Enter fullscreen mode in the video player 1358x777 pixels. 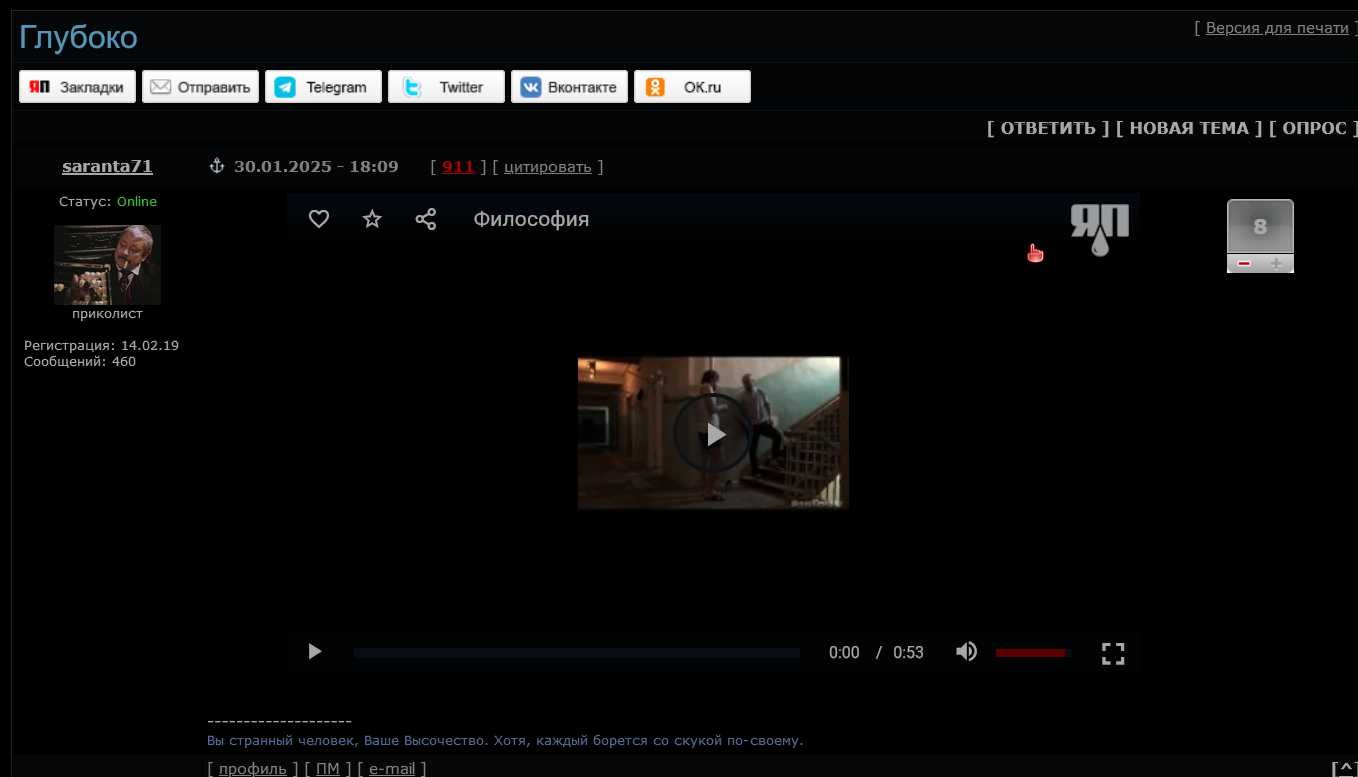click(x=1113, y=653)
